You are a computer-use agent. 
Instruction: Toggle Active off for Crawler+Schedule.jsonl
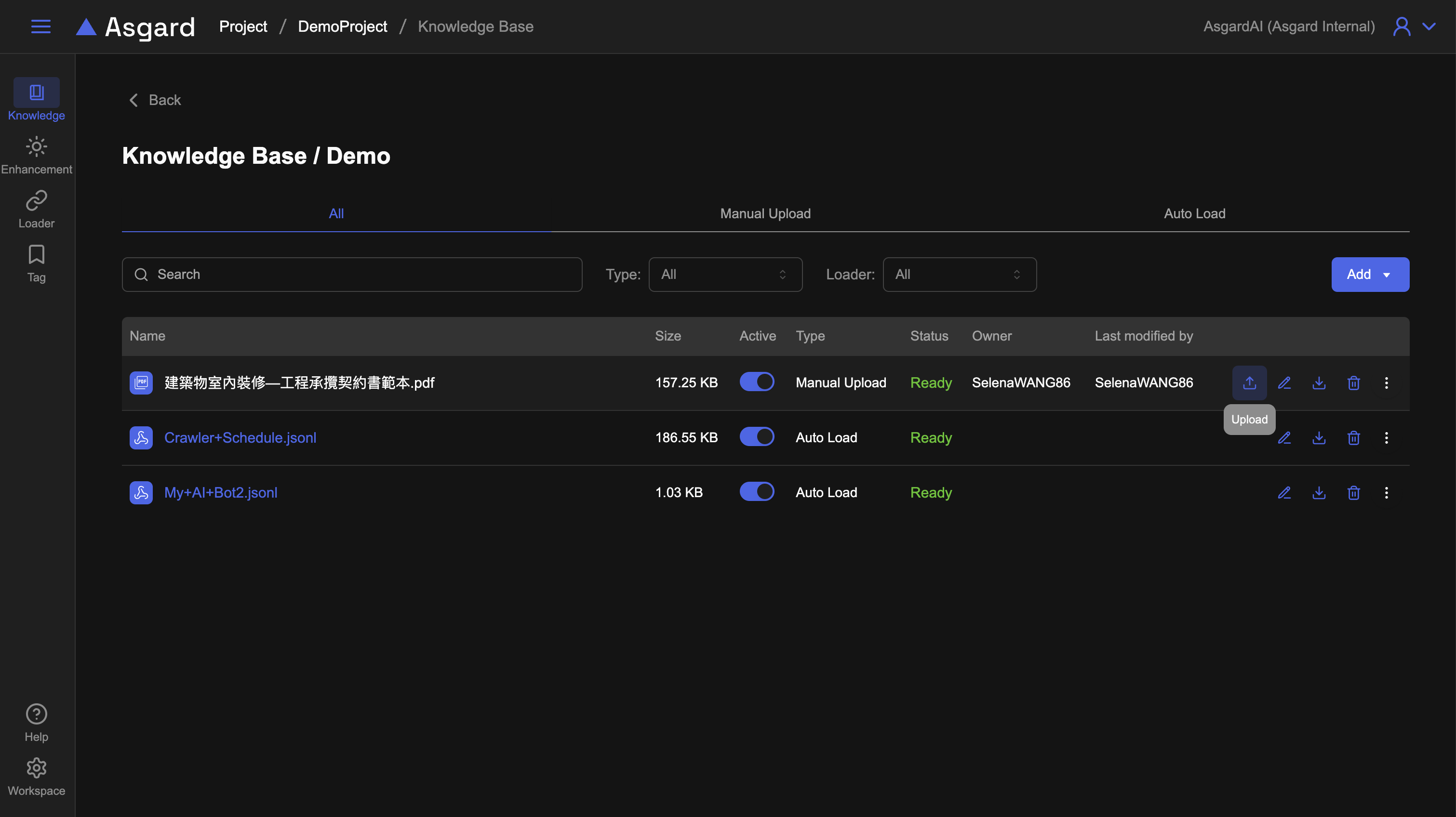point(756,436)
